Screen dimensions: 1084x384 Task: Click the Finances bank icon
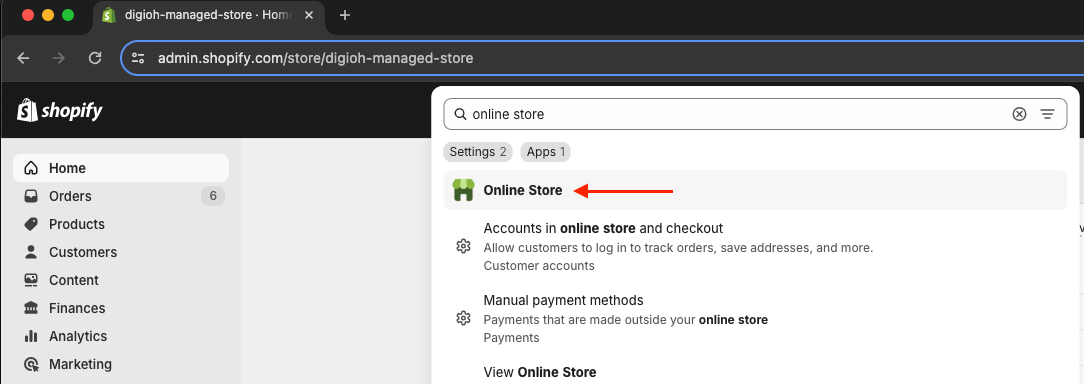tap(31, 309)
